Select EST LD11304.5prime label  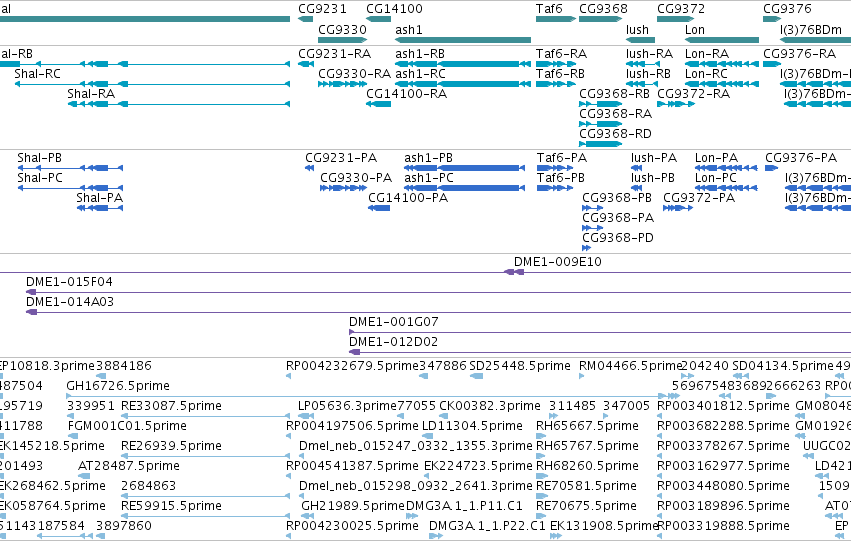tap(472, 427)
